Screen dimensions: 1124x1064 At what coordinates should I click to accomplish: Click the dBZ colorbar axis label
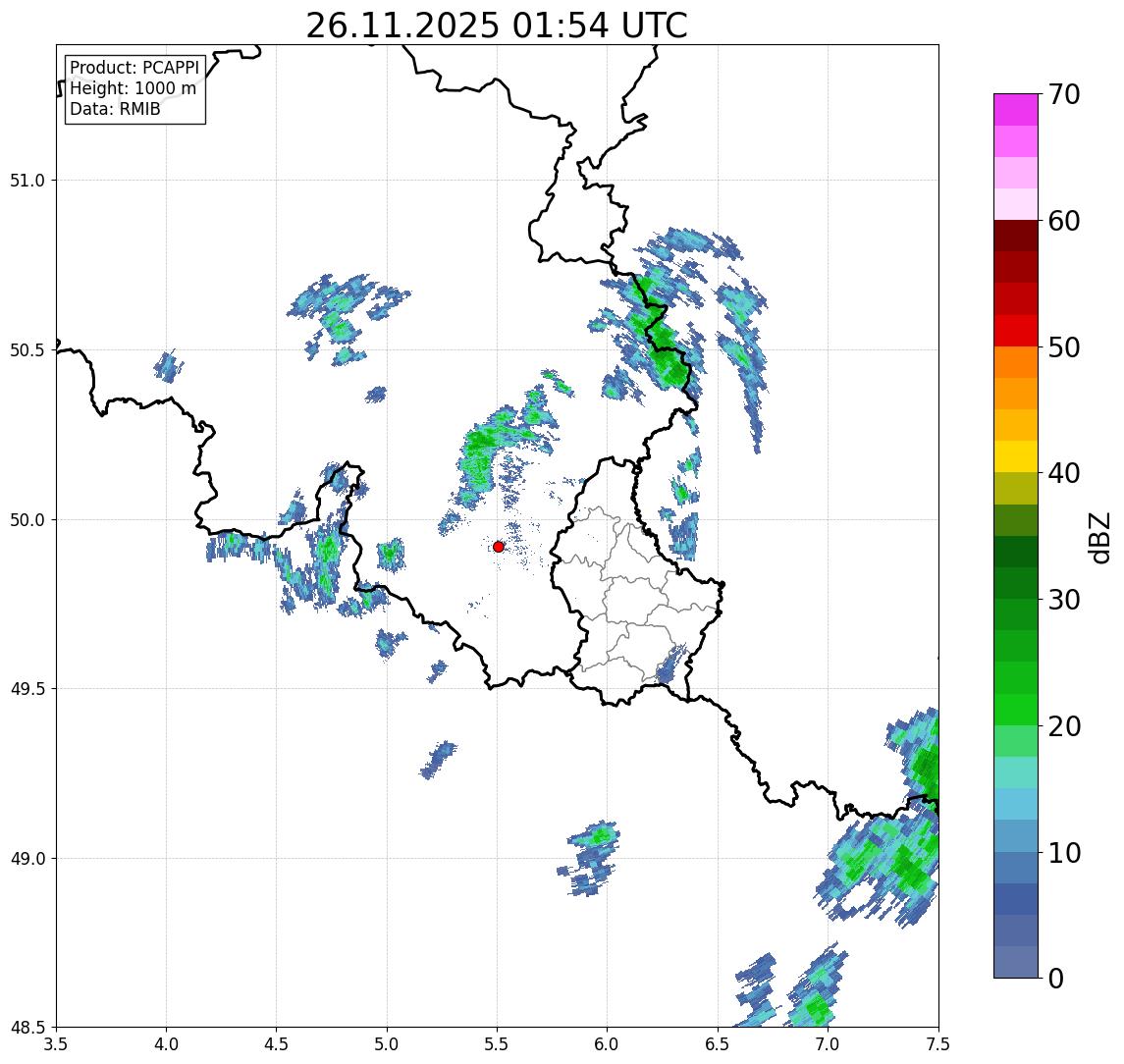pyautogui.click(x=1099, y=538)
